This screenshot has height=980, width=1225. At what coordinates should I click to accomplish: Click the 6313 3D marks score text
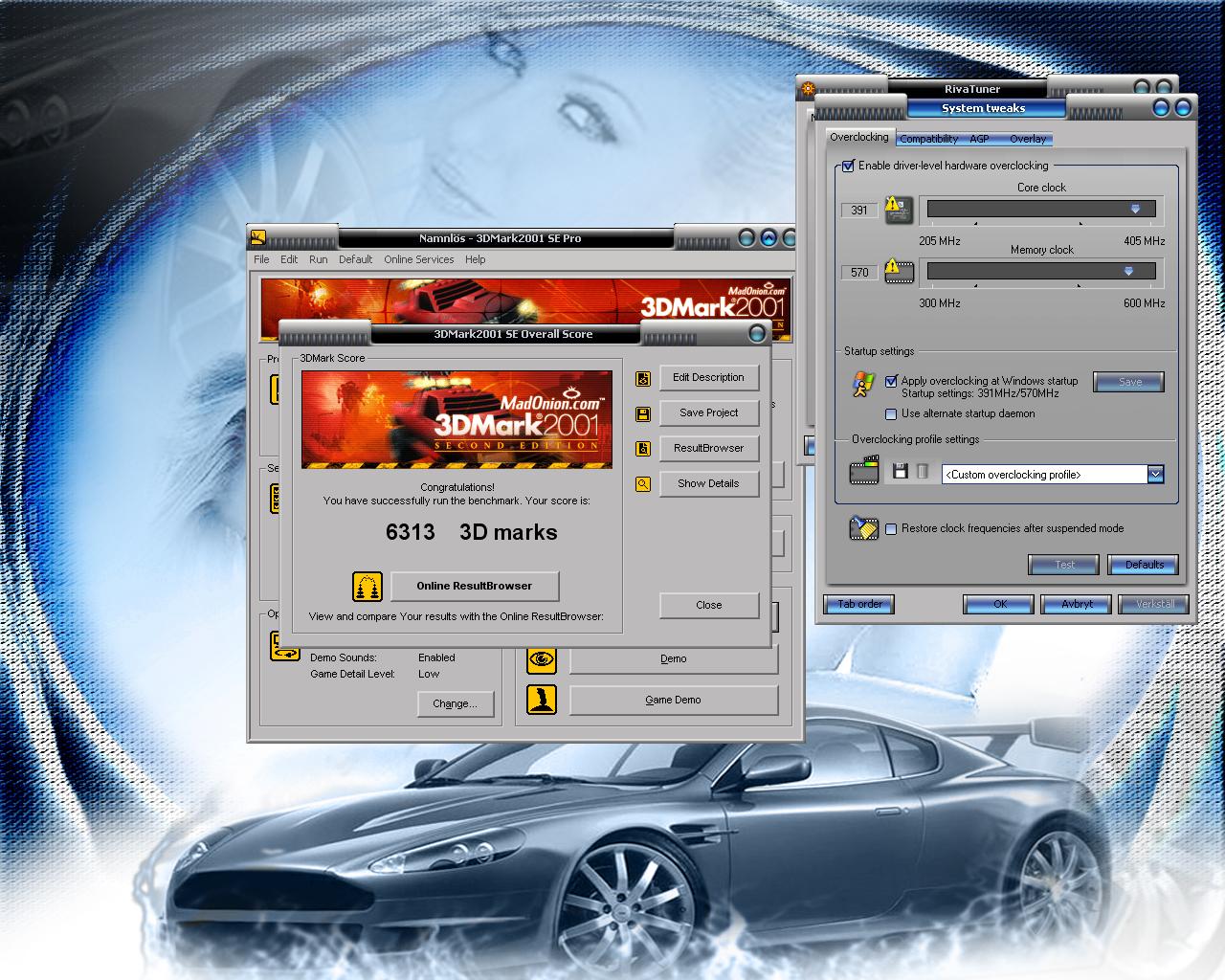[471, 532]
